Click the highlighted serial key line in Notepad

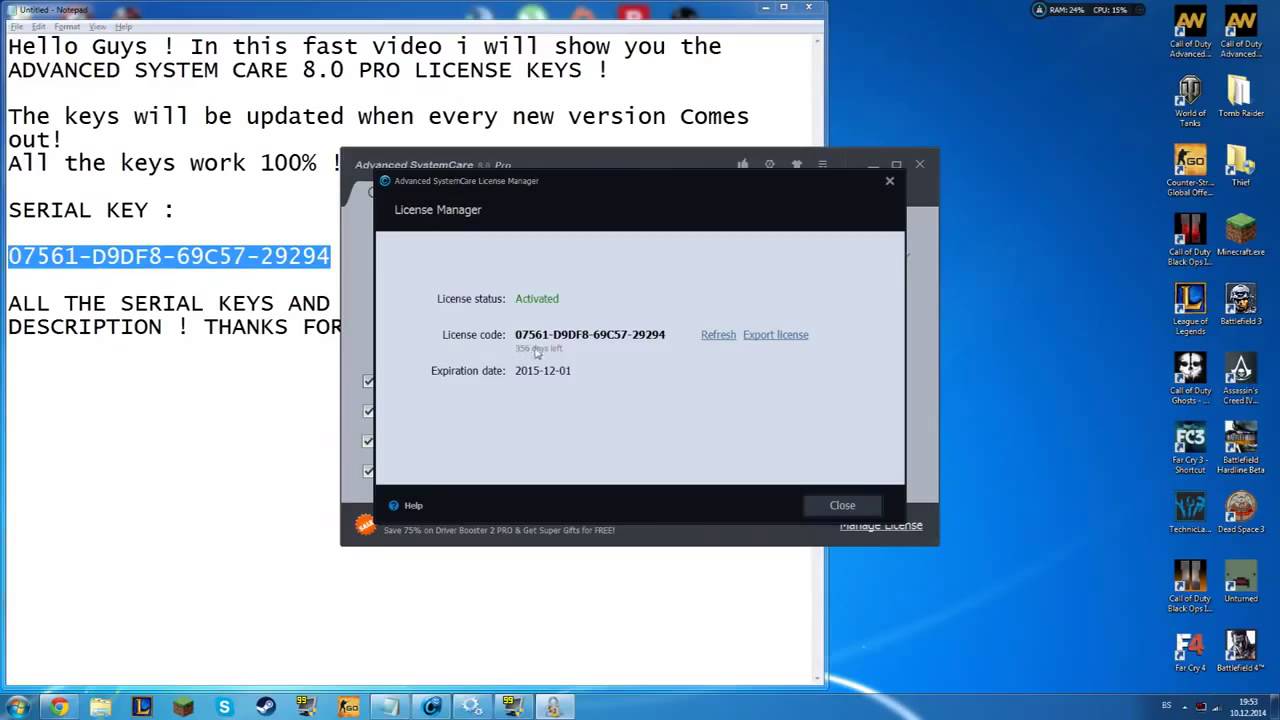169,256
